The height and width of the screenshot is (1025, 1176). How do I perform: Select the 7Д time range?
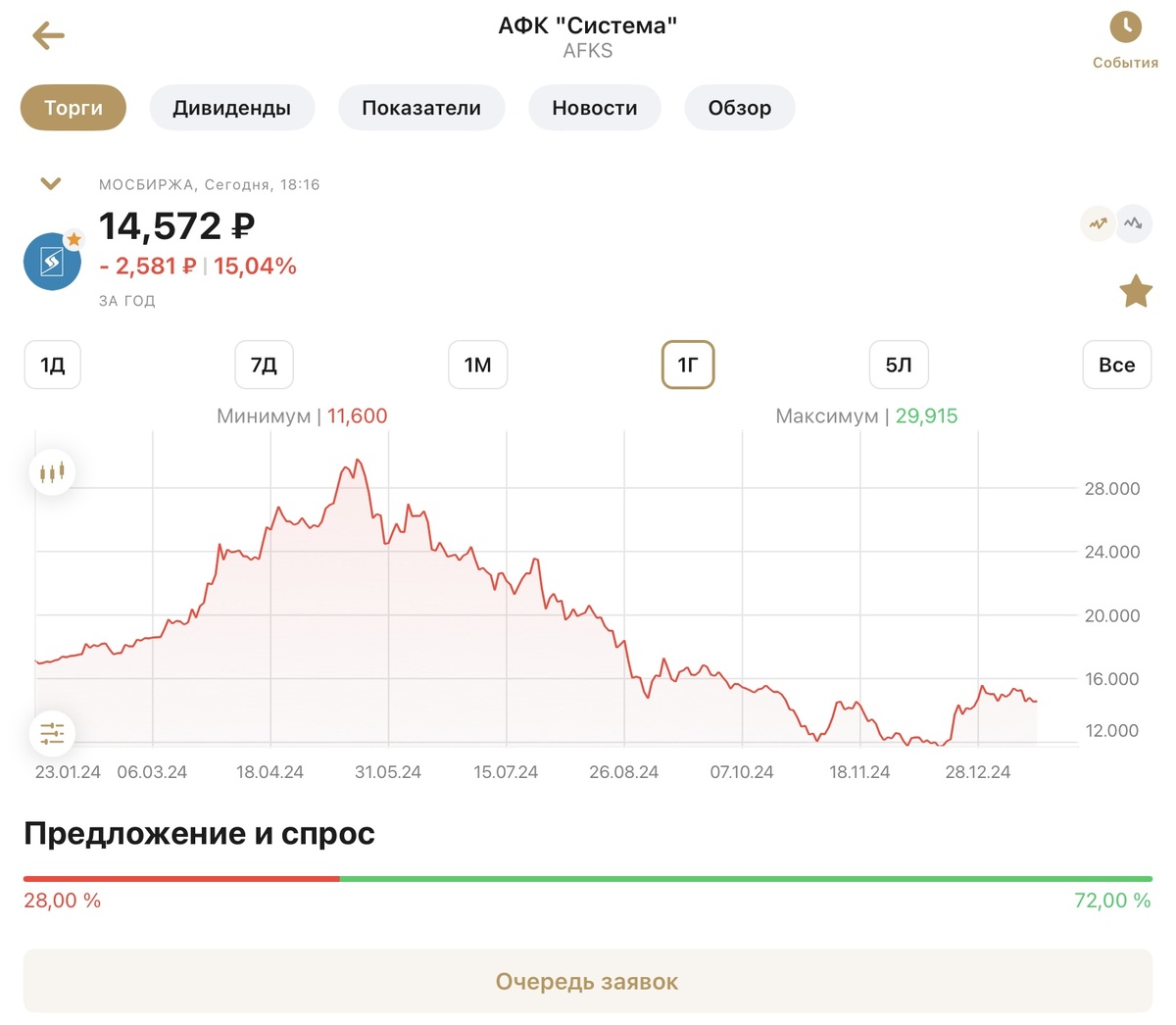point(265,365)
